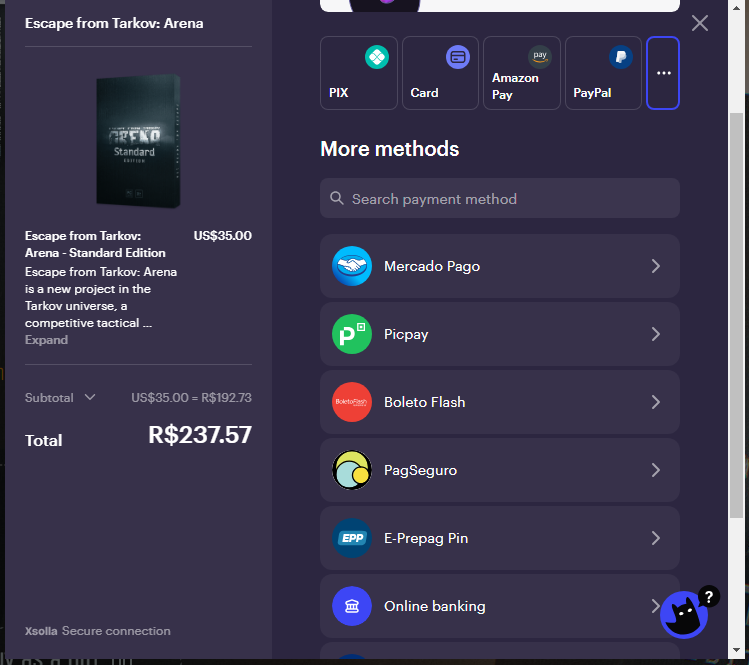Click the More methods heading
749x665 pixels.
390,149
